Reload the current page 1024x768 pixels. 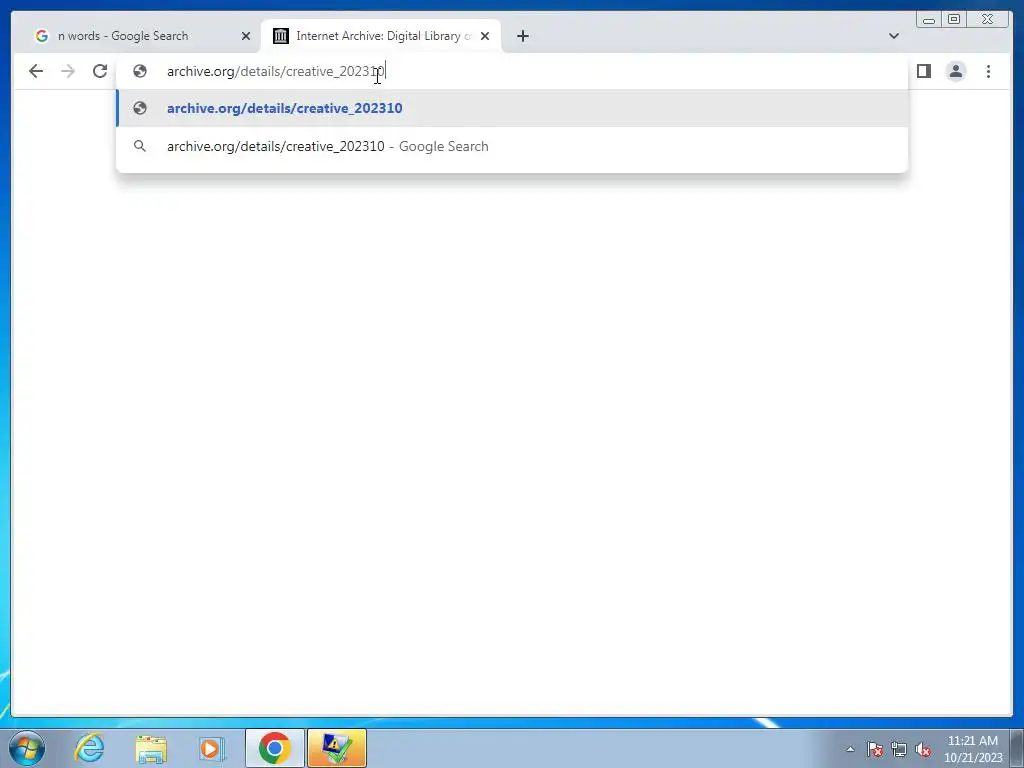(x=100, y=71)
